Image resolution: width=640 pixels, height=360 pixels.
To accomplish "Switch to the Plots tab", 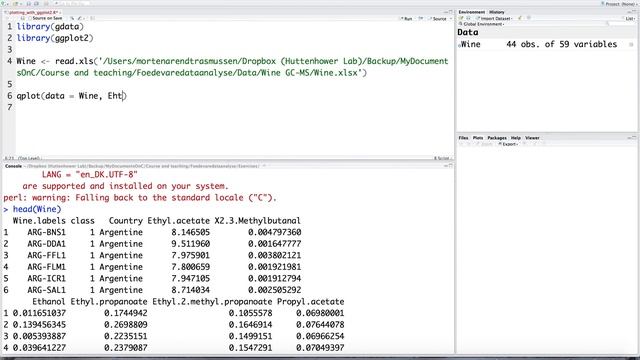I will pos(478,138).
